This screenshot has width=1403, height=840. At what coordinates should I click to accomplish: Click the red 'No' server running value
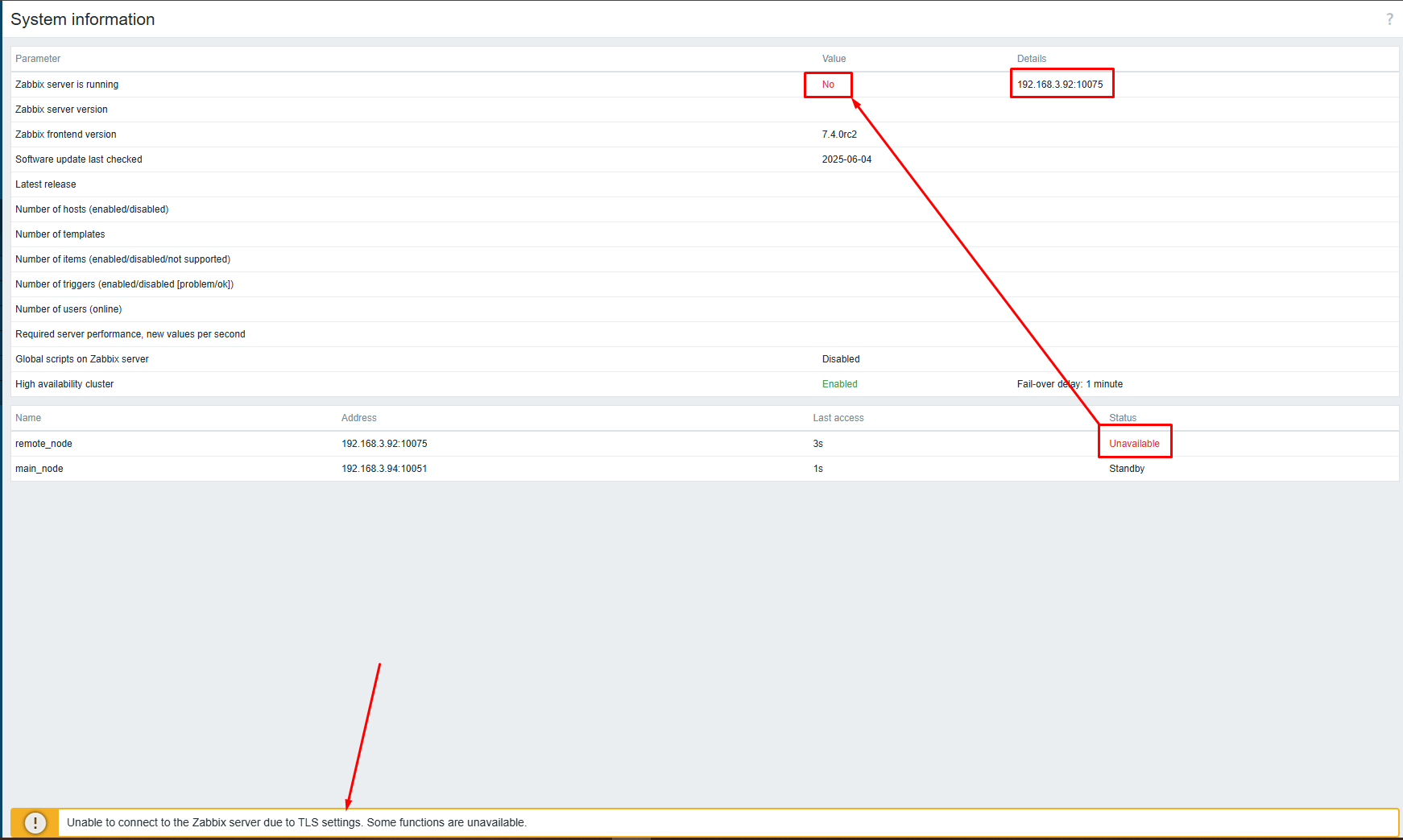pos(828,85)
